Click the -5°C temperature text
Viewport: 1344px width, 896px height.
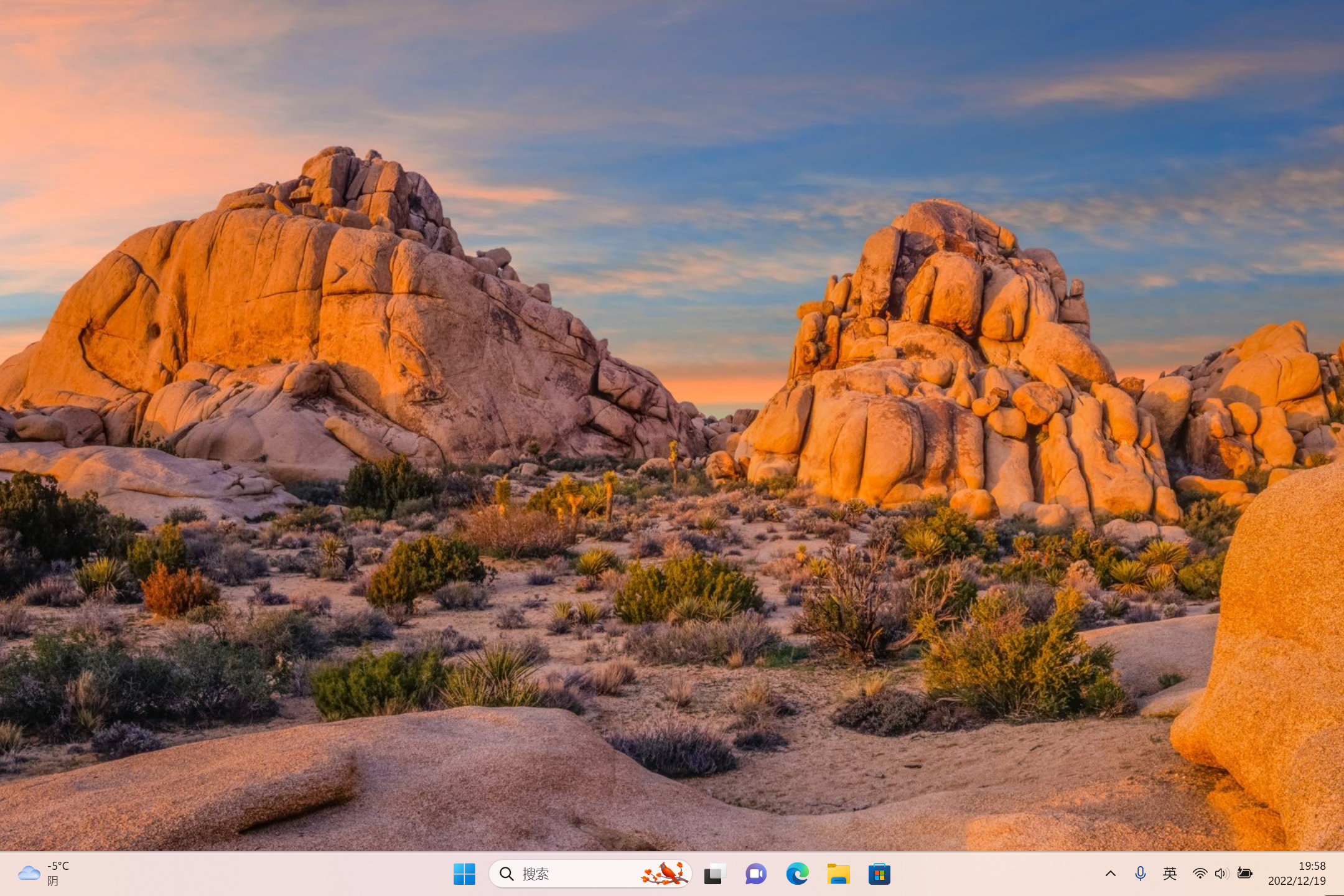(58, 866)
